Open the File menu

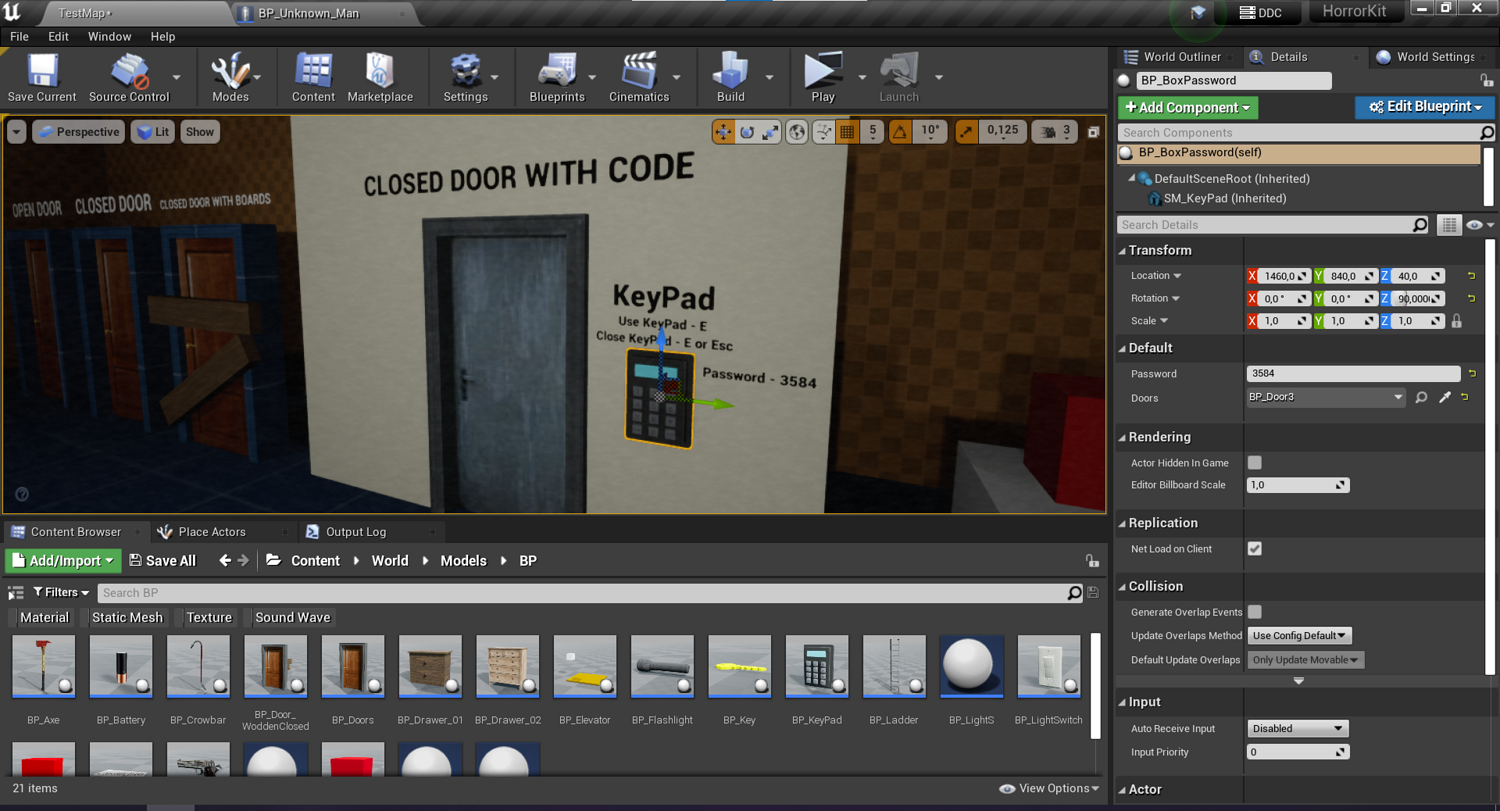click(x=19, y=36)
